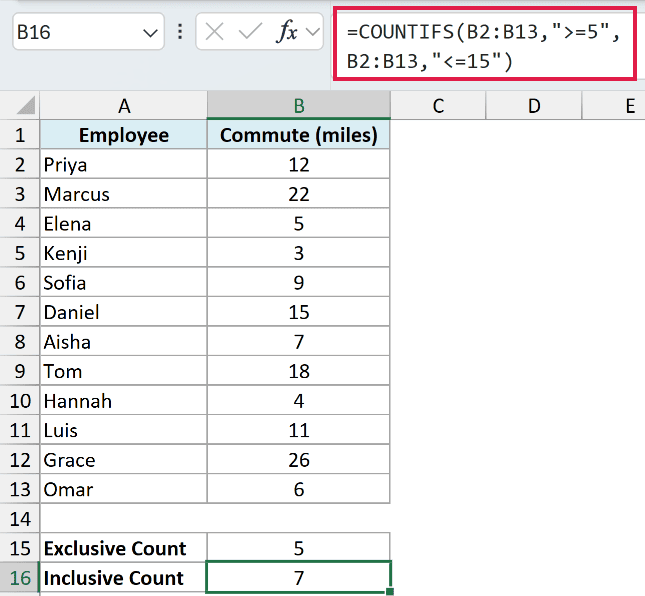Open the Name Box dropdown arrow
Viewport: 645px width, 596px height.
pos(150,32)
